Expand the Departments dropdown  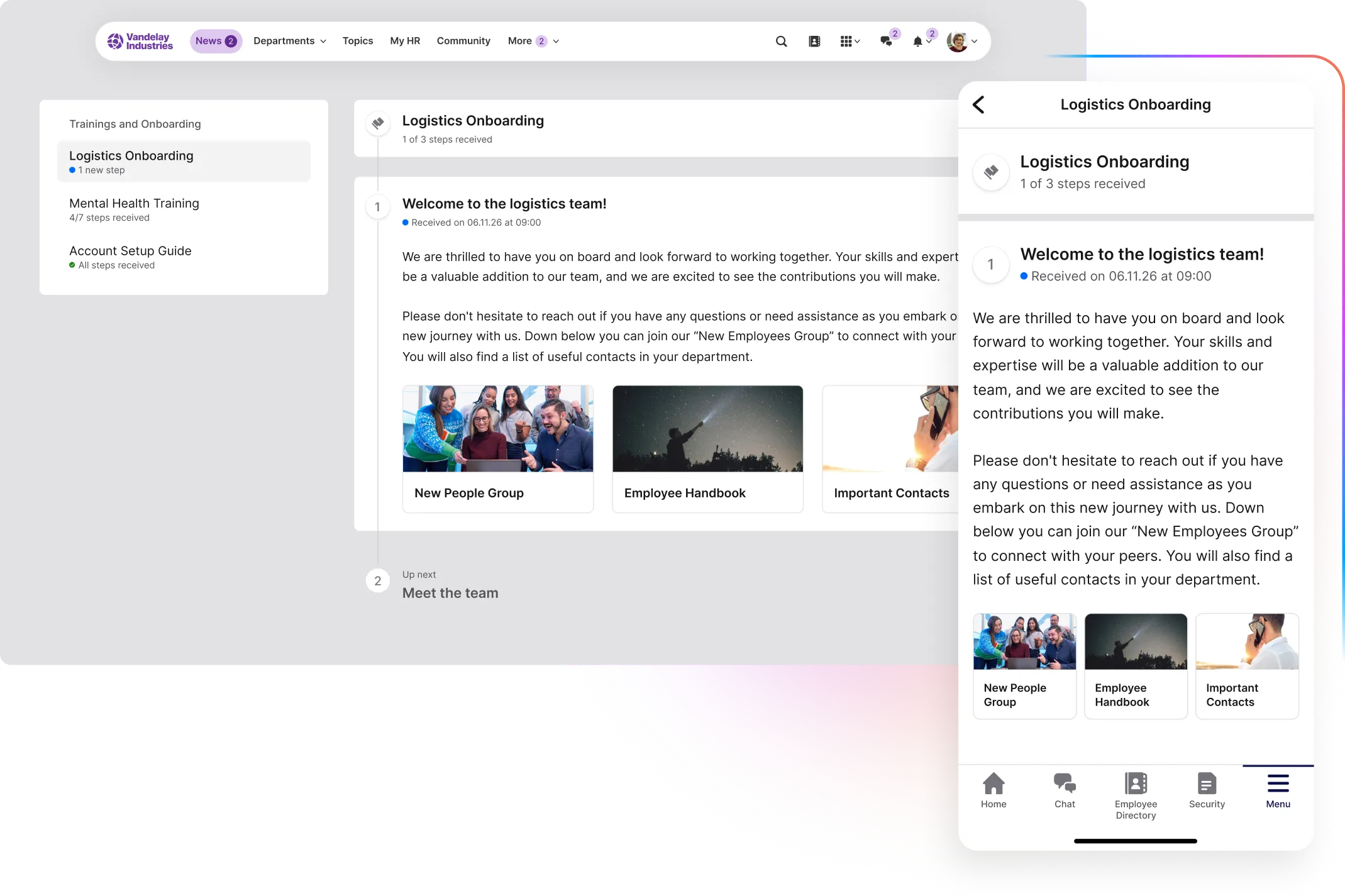(x=289, y=40)
